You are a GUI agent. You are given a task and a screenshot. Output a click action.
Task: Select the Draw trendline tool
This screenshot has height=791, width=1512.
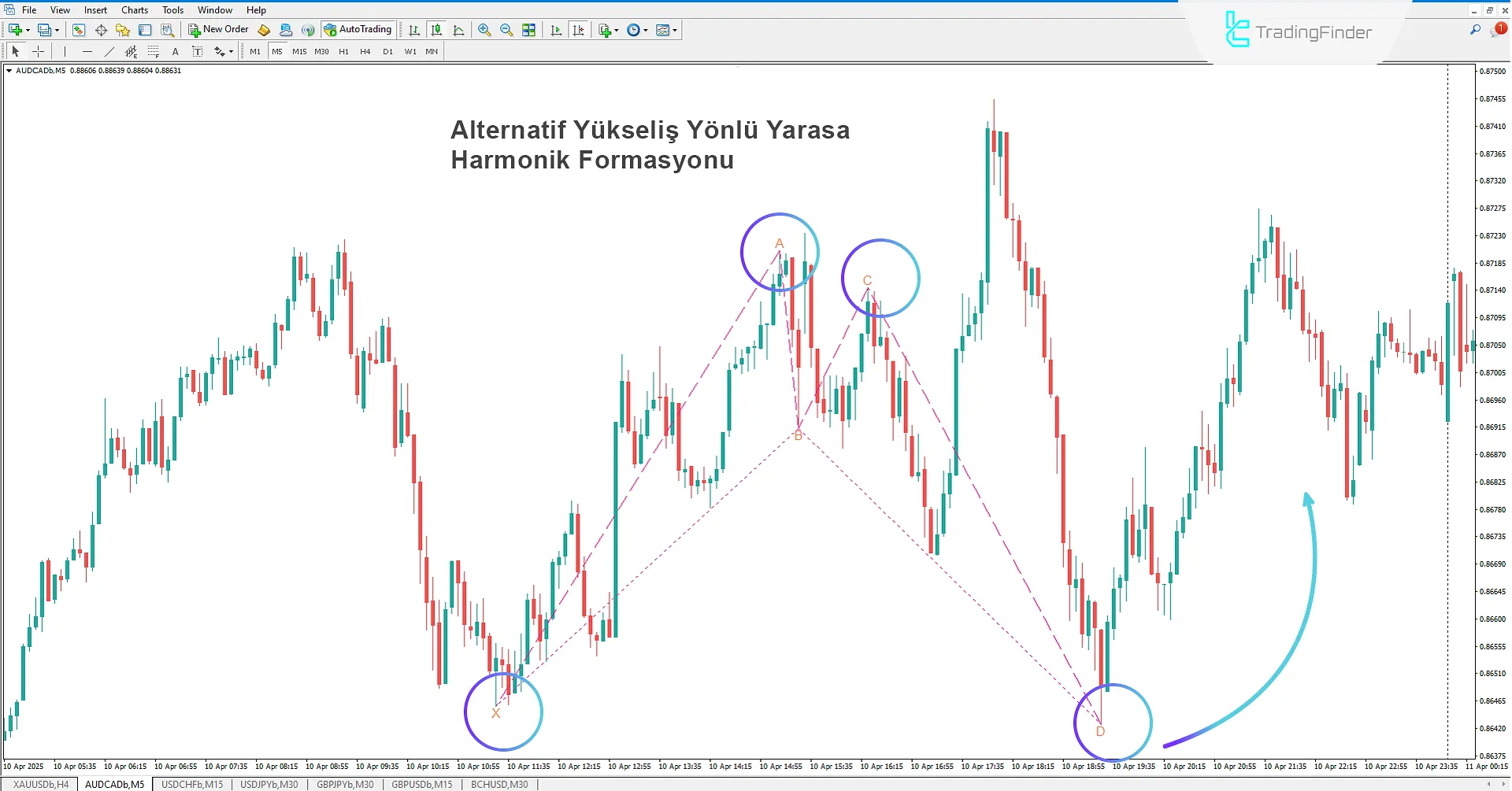click(x=109, y=51)
